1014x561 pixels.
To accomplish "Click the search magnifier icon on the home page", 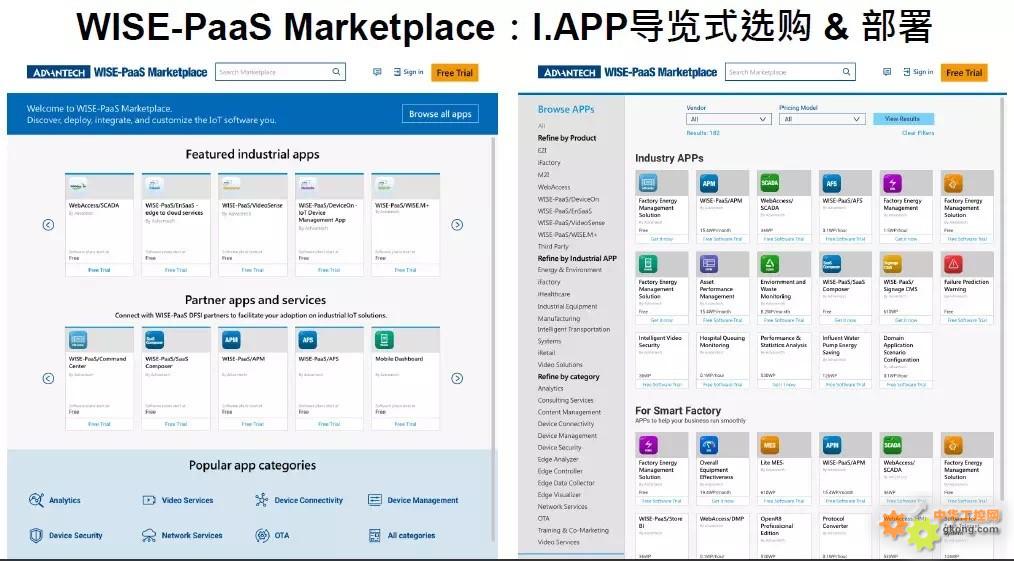I will pos(336,72).
